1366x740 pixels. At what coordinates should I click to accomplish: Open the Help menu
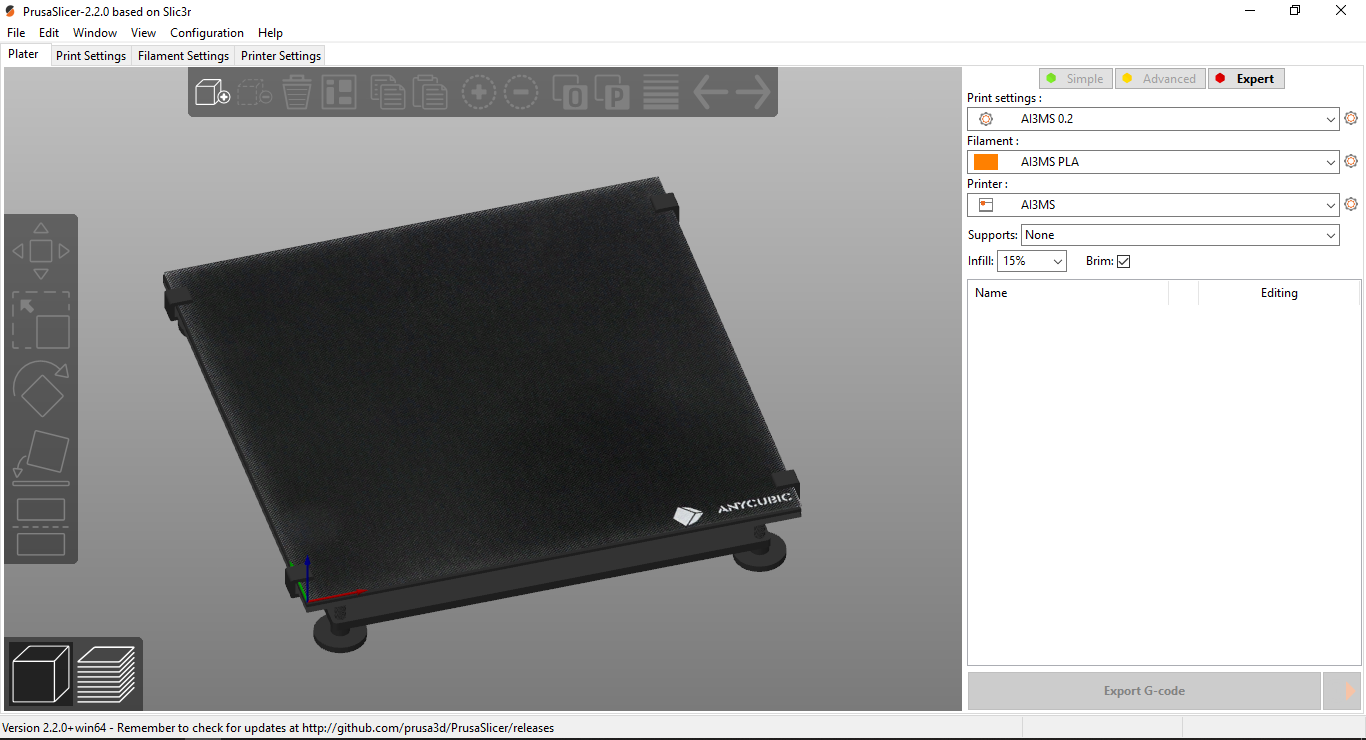(270, 33)
